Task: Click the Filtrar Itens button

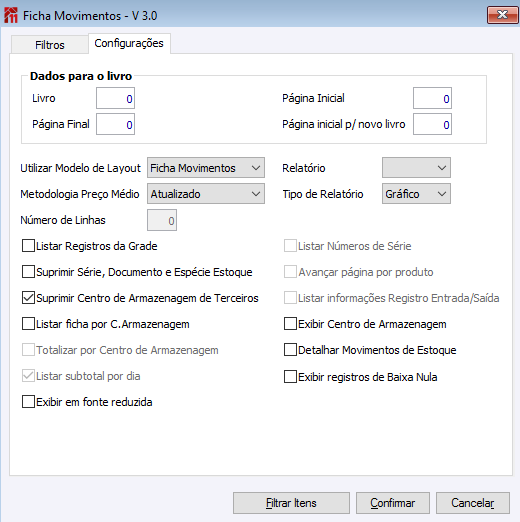Action: [x=291, y=503]
